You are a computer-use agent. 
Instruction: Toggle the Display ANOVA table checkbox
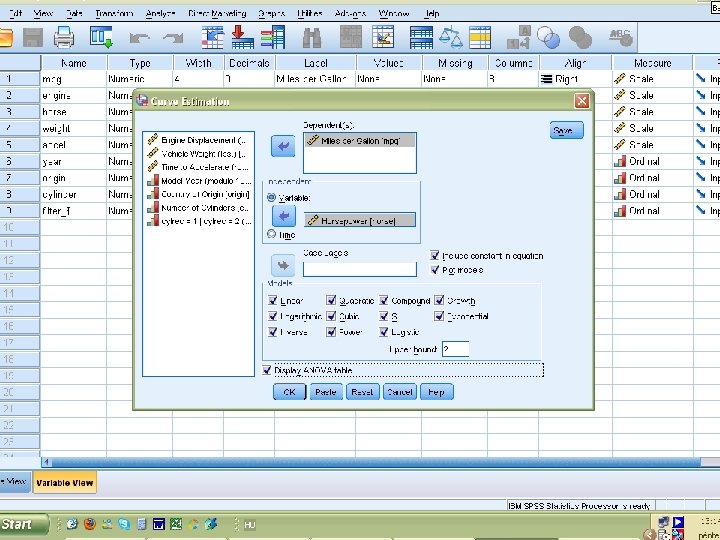[267, 370]
